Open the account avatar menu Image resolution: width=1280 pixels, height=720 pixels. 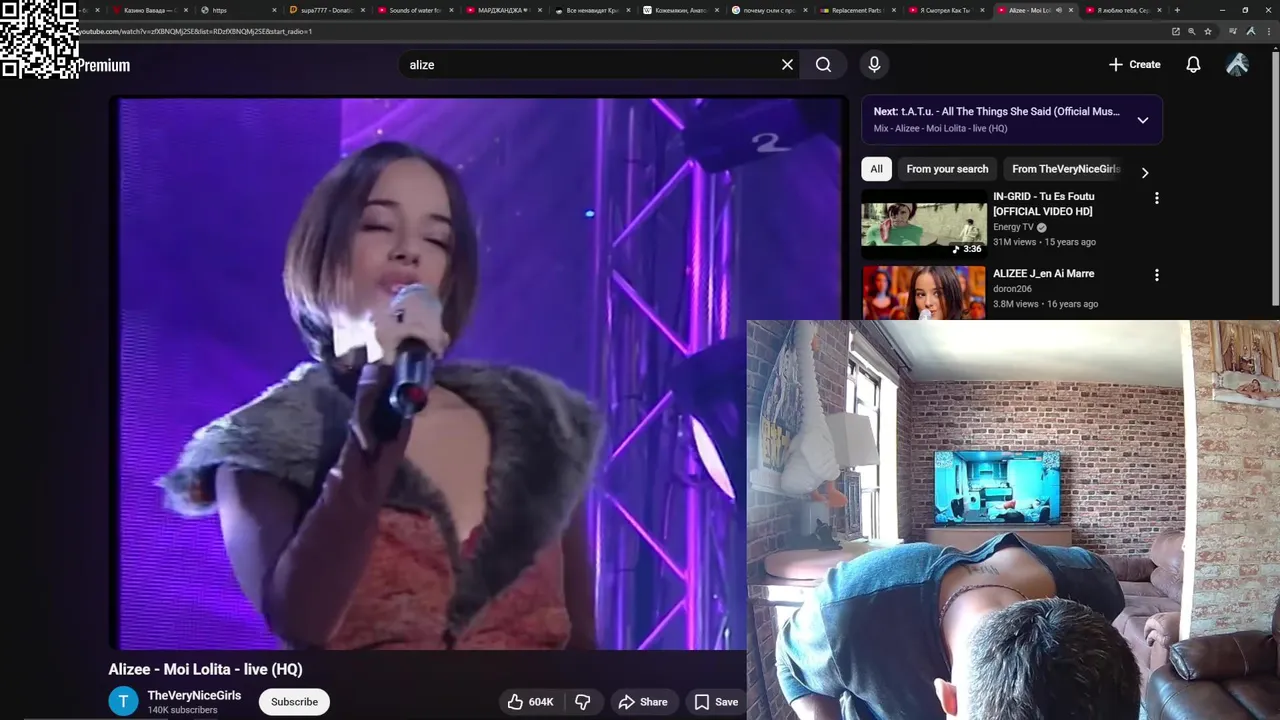pos(1237,64)
